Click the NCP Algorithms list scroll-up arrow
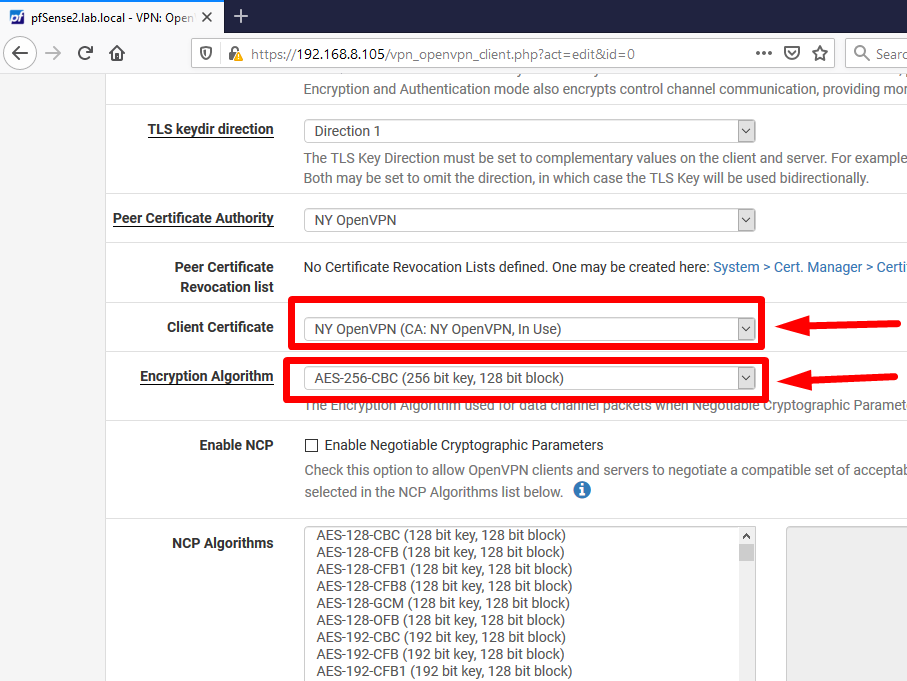Image resolution: width=907 pixels, height=681 pixels. (746, 536)
